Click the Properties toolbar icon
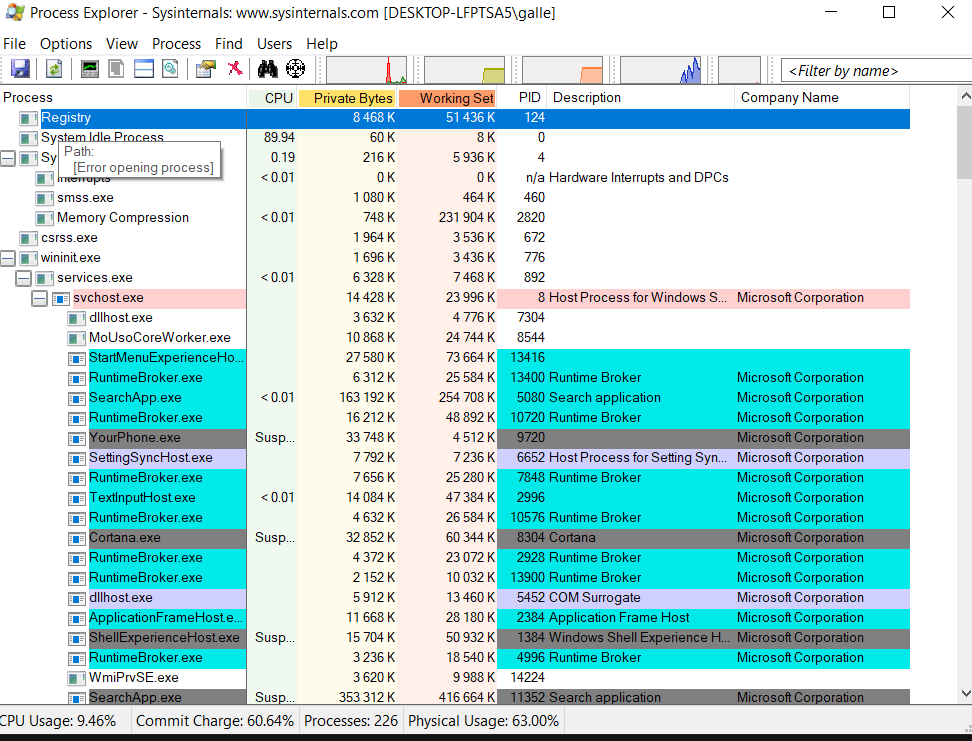Viewport: 972px width, 741px height. (206, 69)
